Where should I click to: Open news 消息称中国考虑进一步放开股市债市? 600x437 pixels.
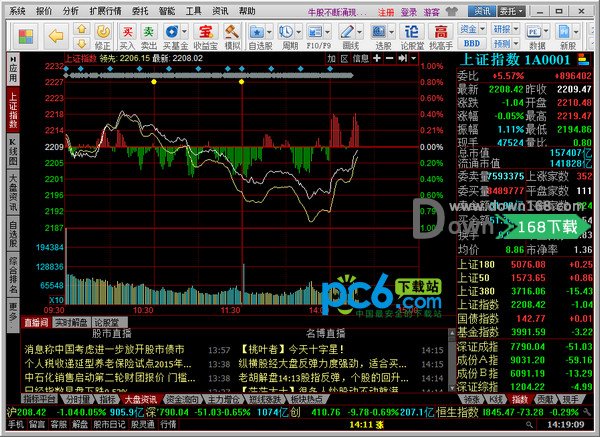(104, 349)
